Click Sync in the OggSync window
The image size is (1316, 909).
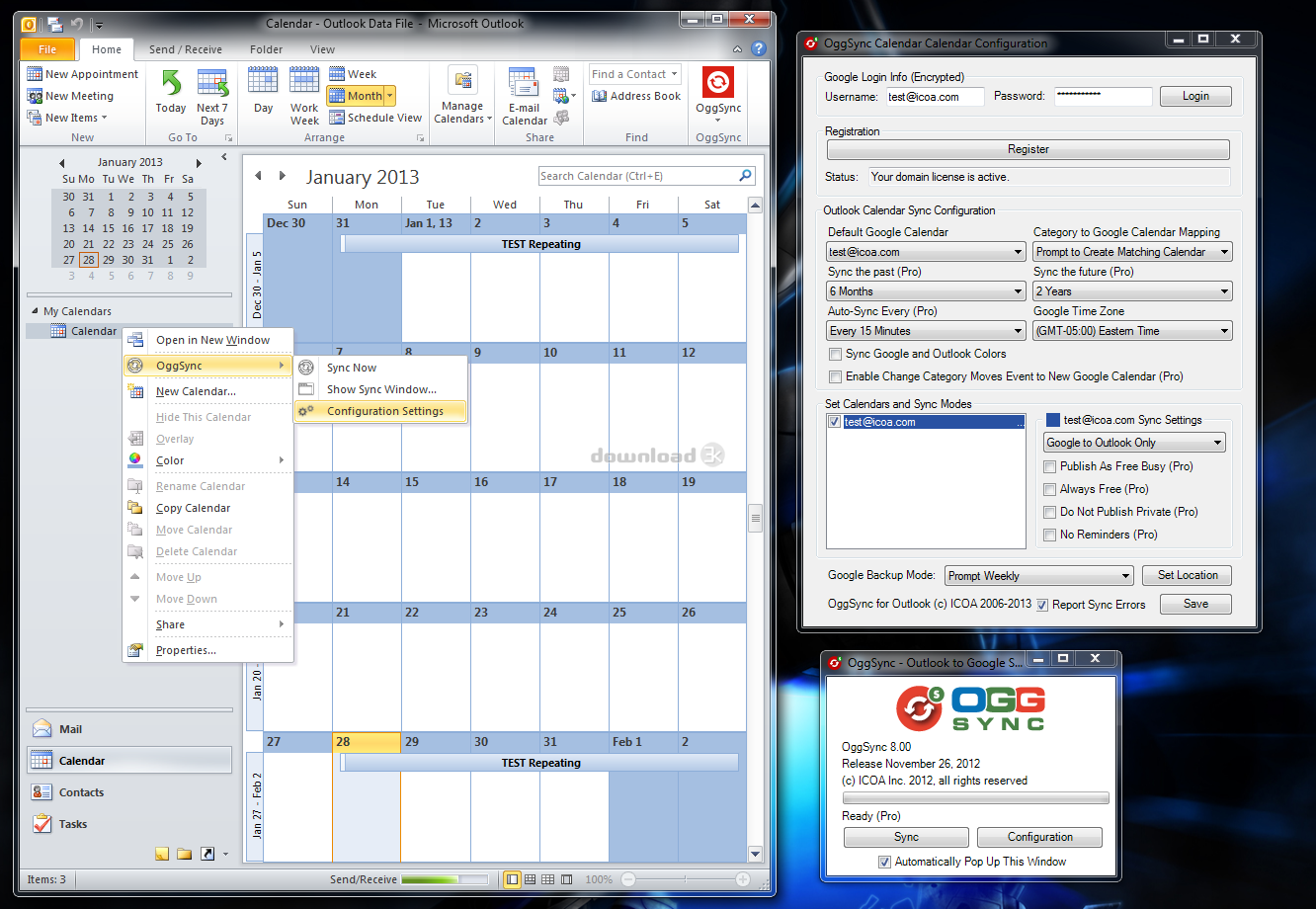pyautogui.click(x=906, y=837)
